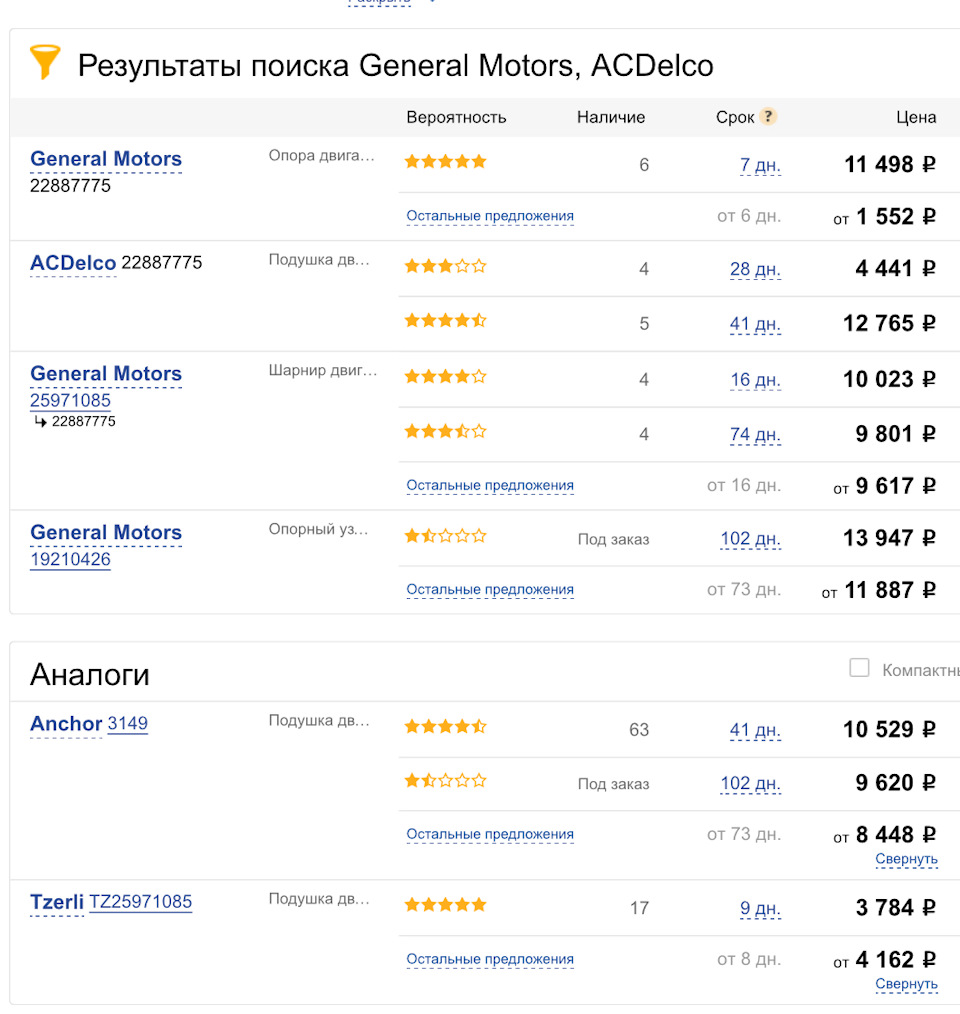Click the orange filter funnel icon
The height and width of the screenshot is (1014, 960).
pyautogui.click(x=45, y=63)
